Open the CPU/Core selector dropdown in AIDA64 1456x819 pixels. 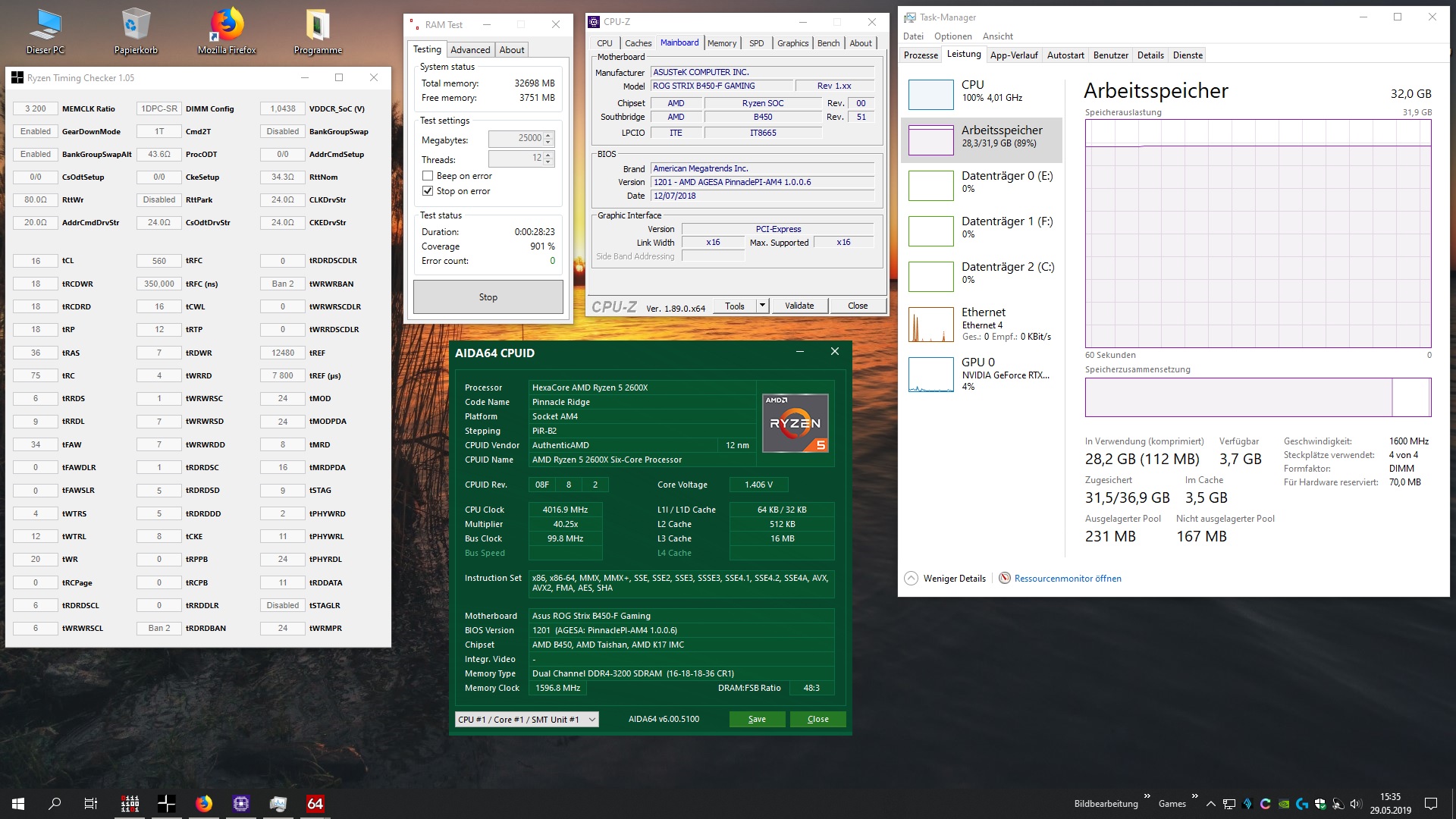coord(527,720)
